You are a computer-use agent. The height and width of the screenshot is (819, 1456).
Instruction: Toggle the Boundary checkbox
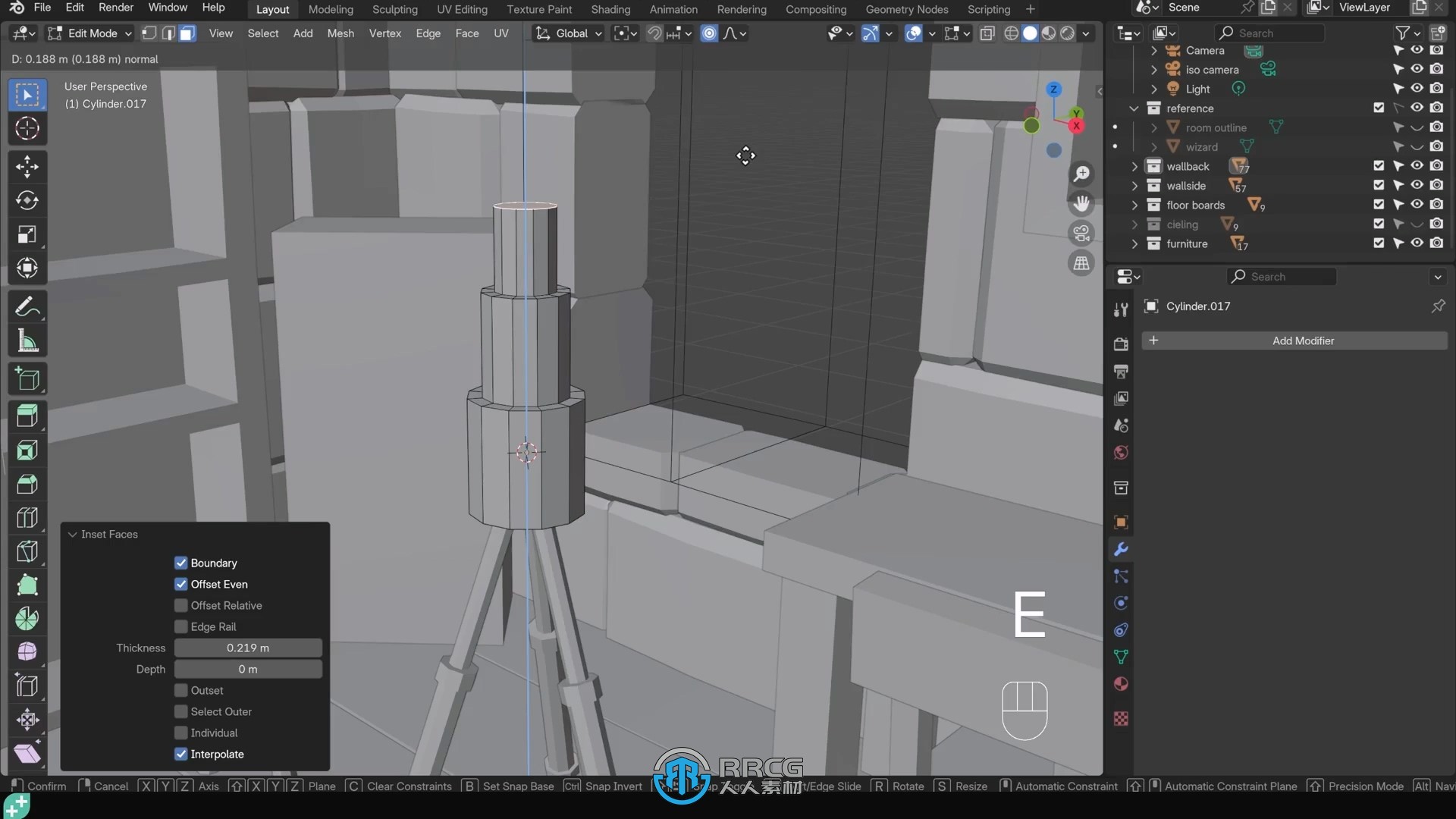coord(181,562)
